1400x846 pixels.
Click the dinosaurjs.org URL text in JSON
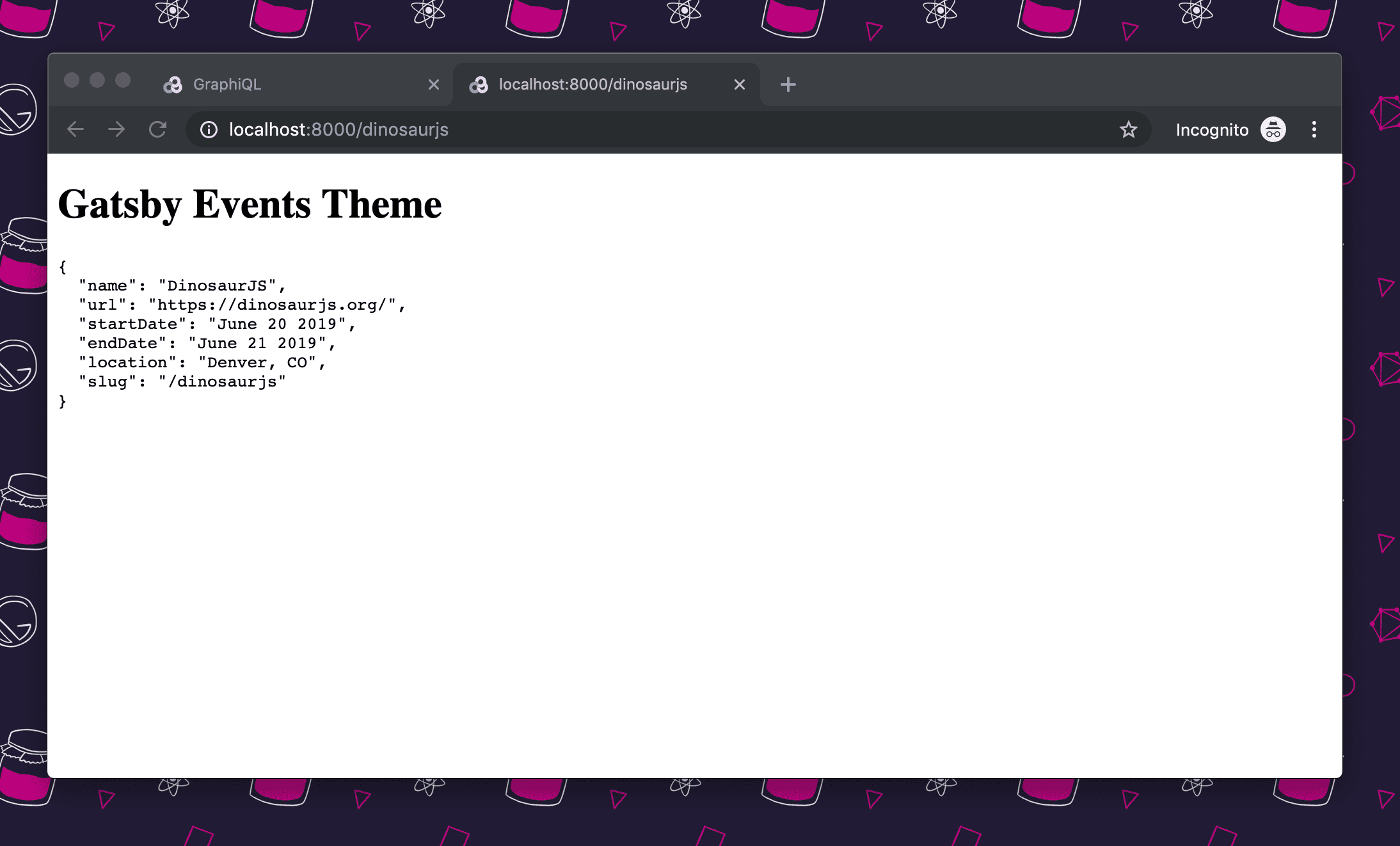(272, 305)
